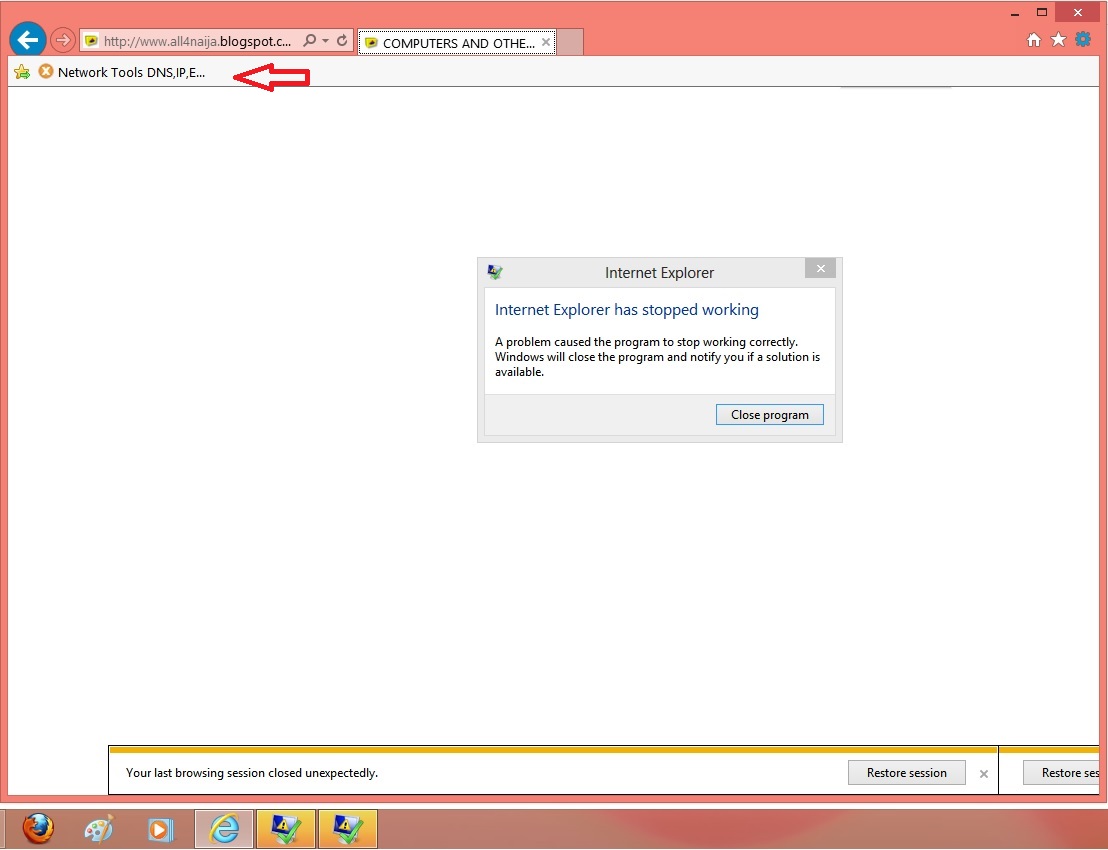Minimize the Internet Explorer window
This screenshot has height=850, width=1108.
pyautogui.click(x=1015, y=13)
